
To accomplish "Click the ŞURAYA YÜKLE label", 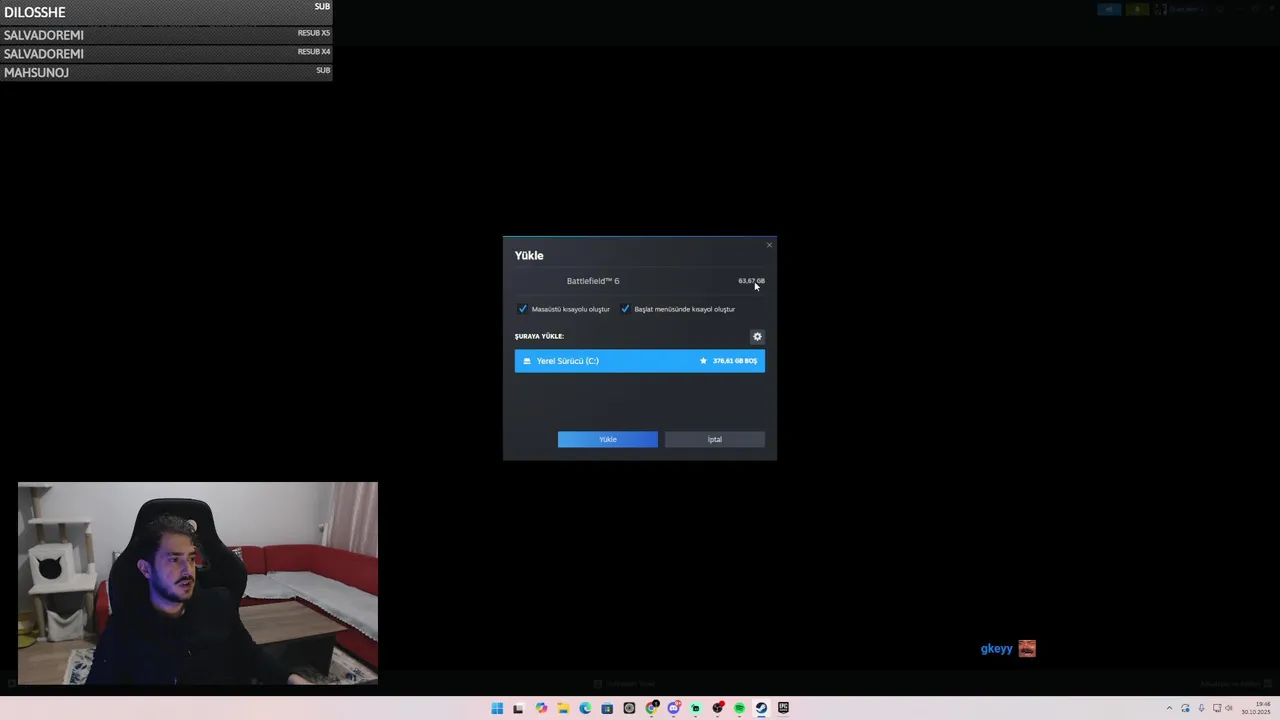I will click(539, 336).
